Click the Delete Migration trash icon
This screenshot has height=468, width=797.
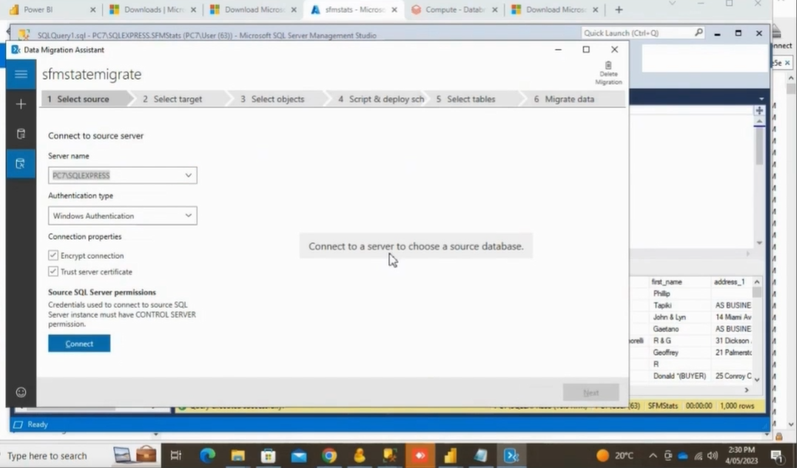click(x=608, y=73)
